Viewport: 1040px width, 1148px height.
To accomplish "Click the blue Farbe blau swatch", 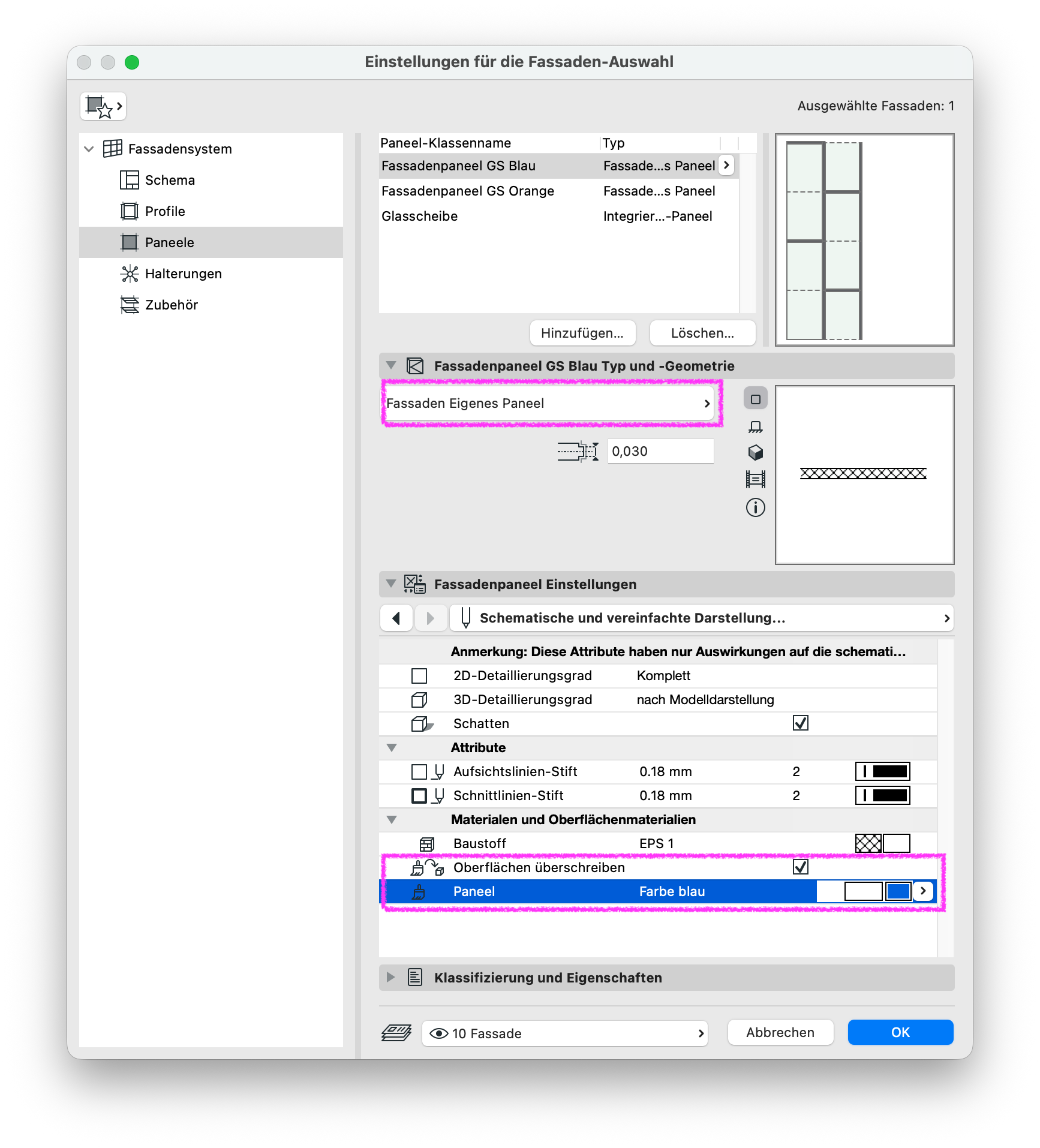I will (898, 891).
